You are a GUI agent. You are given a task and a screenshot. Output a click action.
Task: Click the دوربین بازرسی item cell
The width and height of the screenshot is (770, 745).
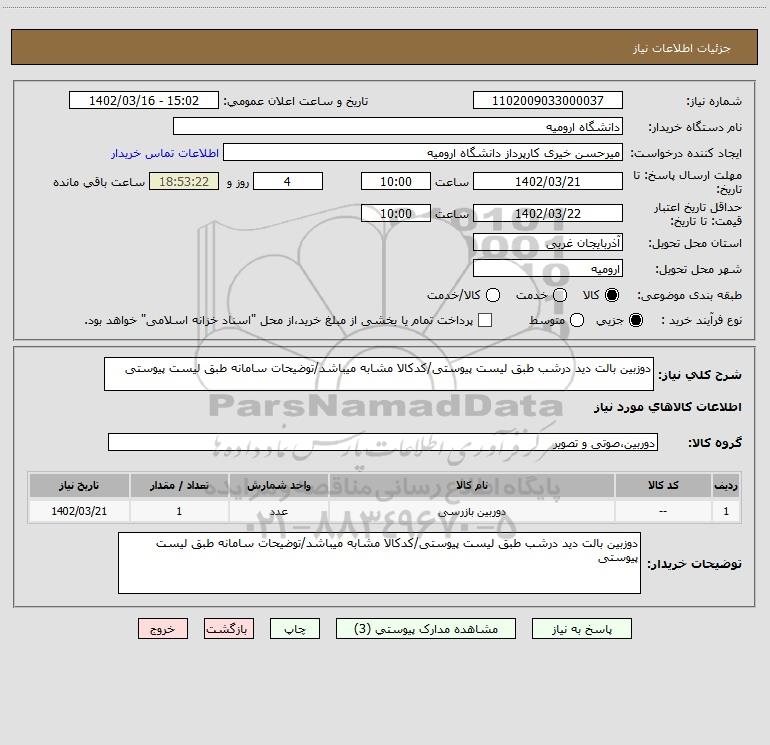pyautogui.click(x=472, y=511)
